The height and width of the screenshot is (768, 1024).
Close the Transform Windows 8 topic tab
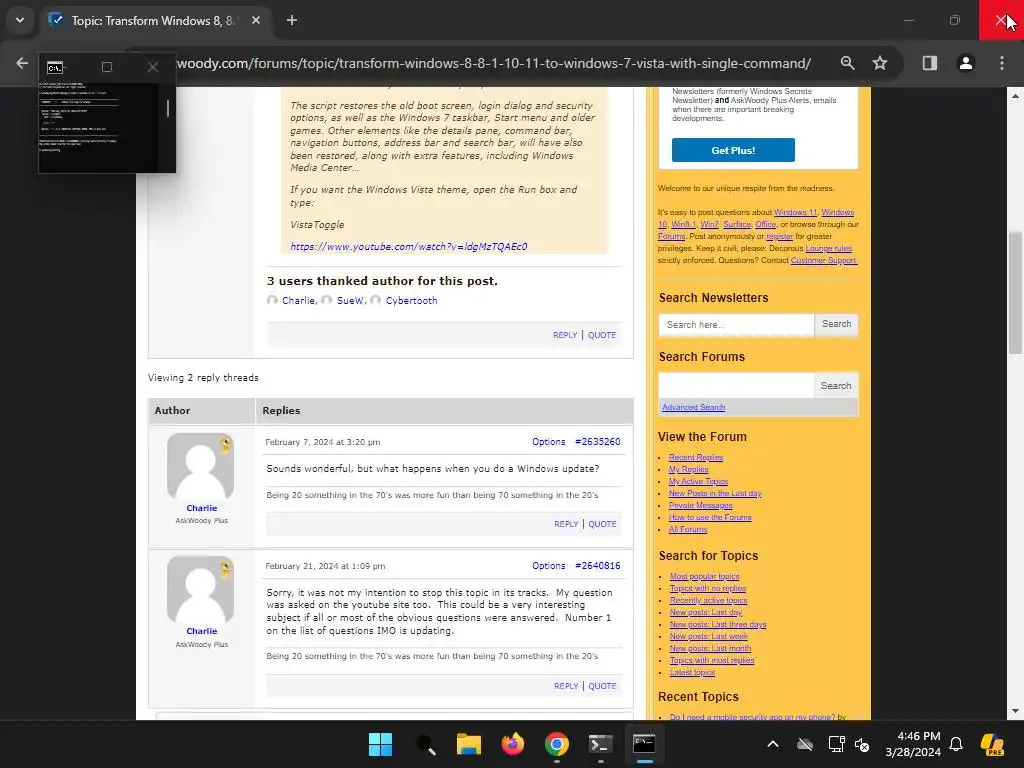tap(256, 20)
